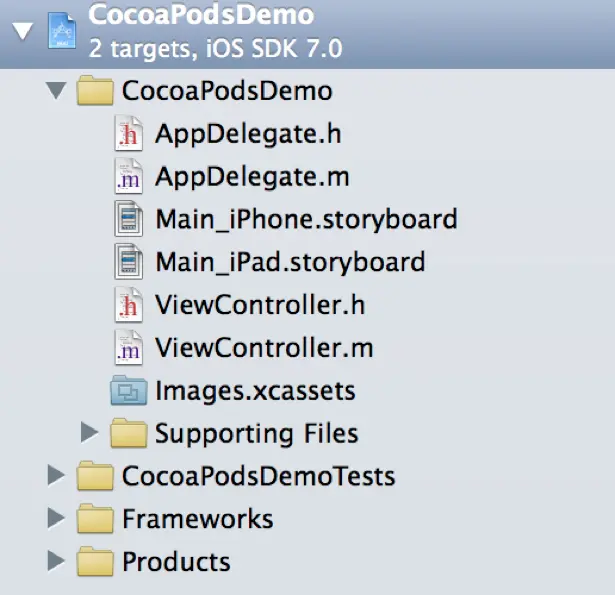Select the CocoaPodsDemoTests group label

pos(258,476)
